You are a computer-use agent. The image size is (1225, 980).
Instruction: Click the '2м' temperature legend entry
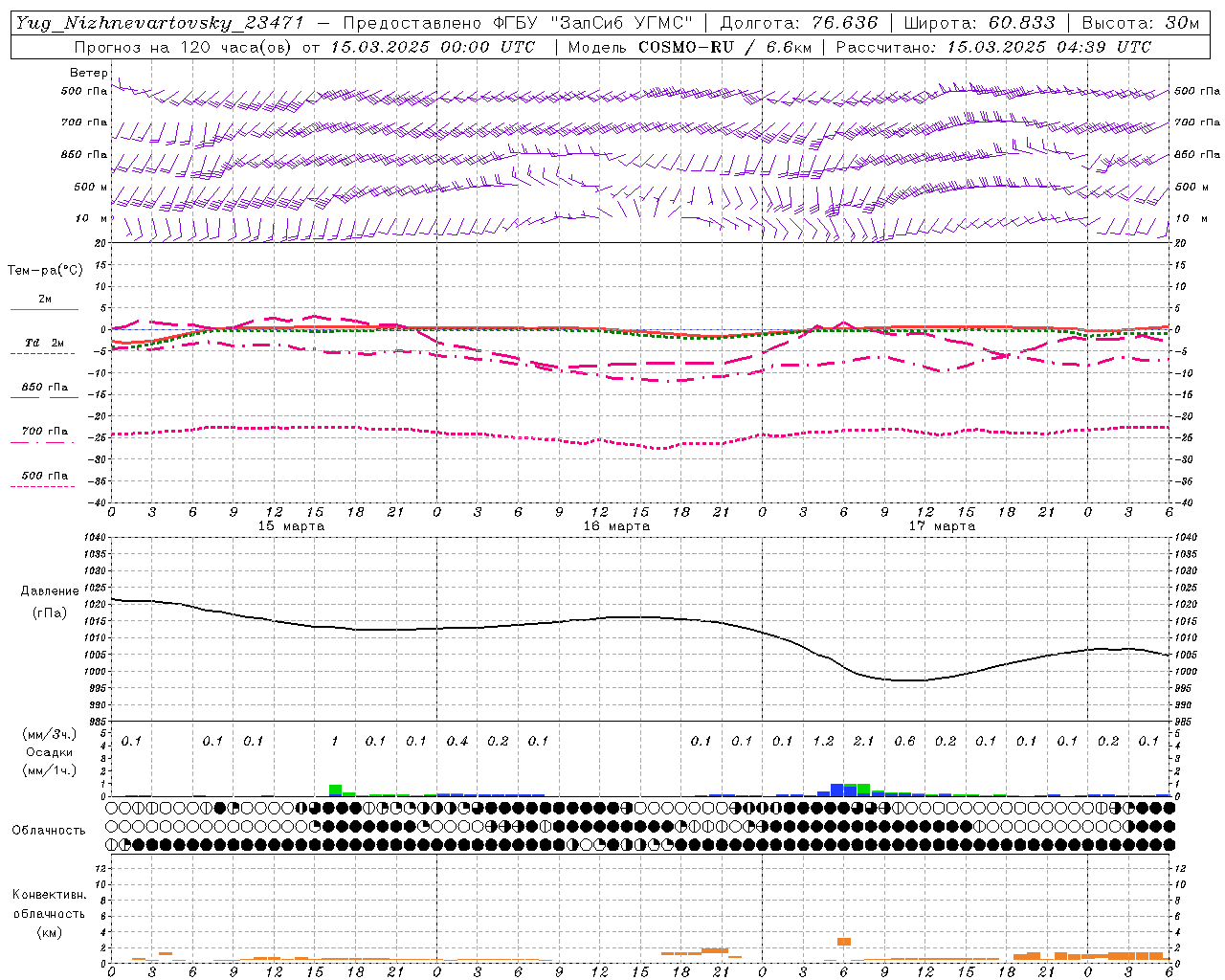pyautogui.click(x=45, y=300)
